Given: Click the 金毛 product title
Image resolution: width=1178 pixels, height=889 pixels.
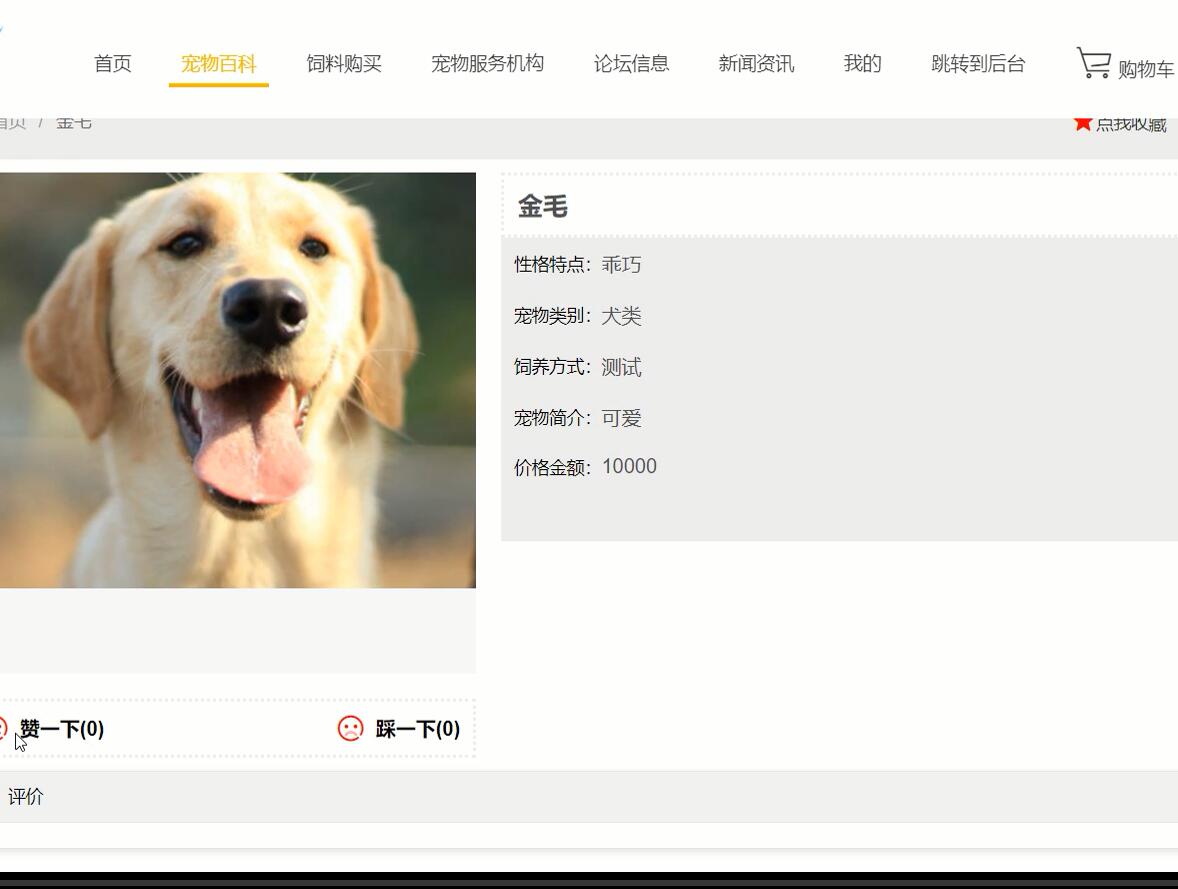Looking at the screenshot, I should click(x=540, y=206).
